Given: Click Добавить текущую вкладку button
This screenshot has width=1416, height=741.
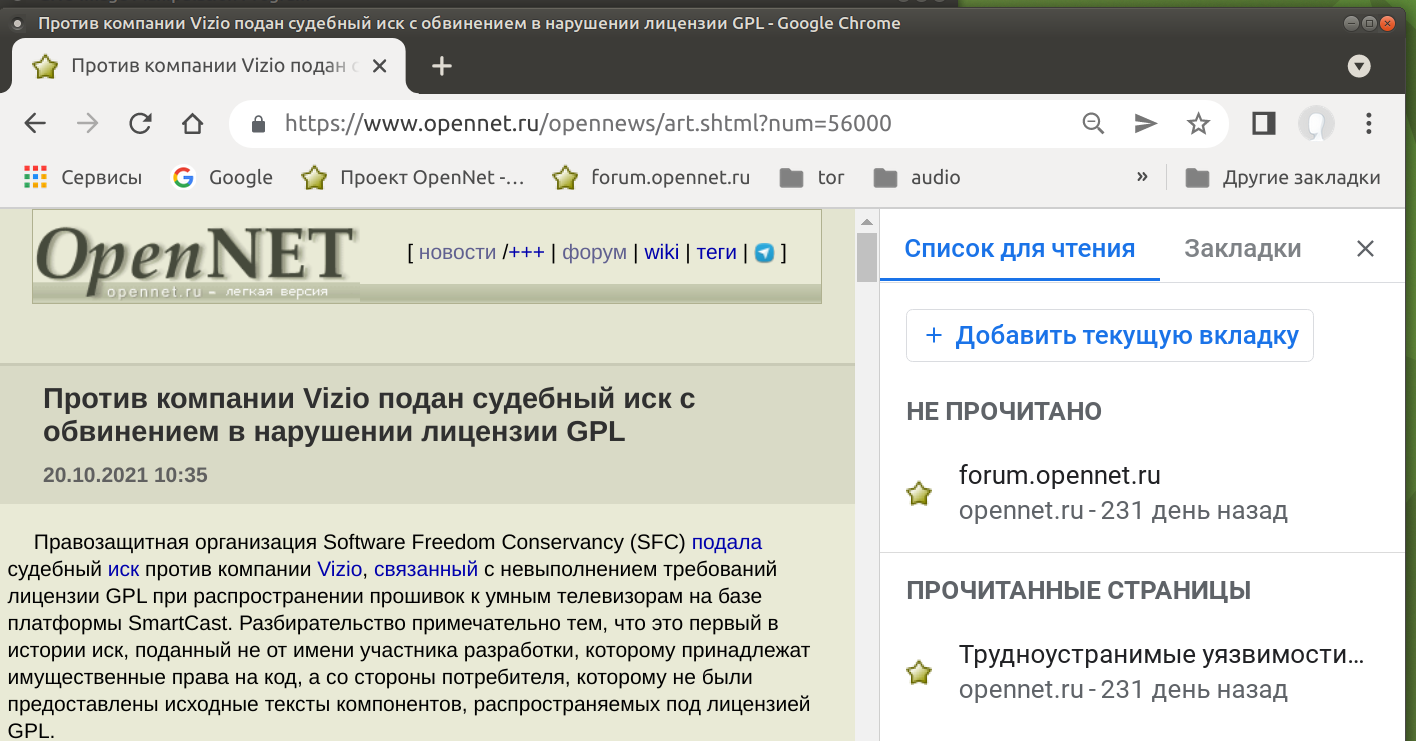Looking at the screenshot, I should click(x=1109, y=335).
